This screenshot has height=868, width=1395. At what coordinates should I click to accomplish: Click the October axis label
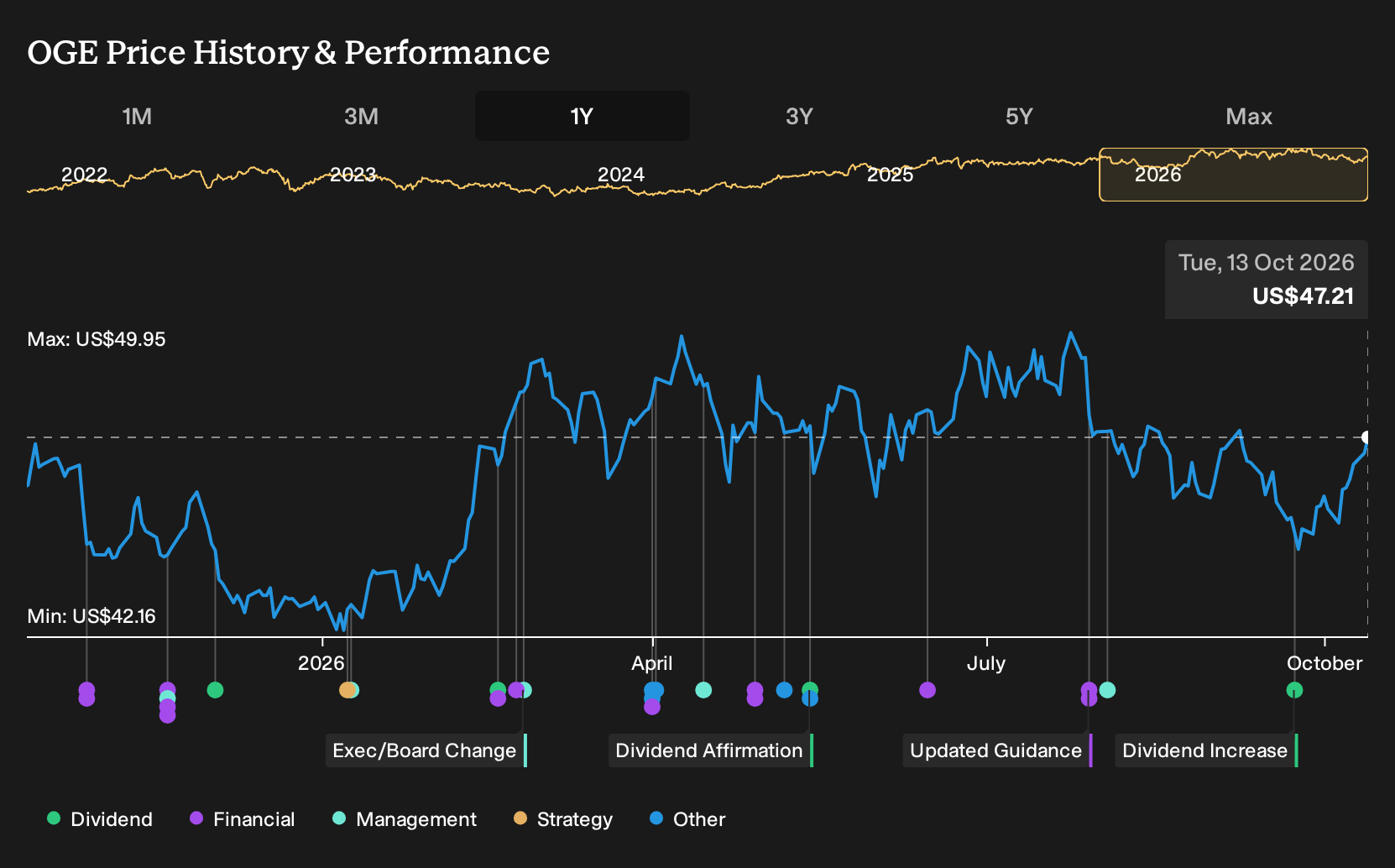1324,663
